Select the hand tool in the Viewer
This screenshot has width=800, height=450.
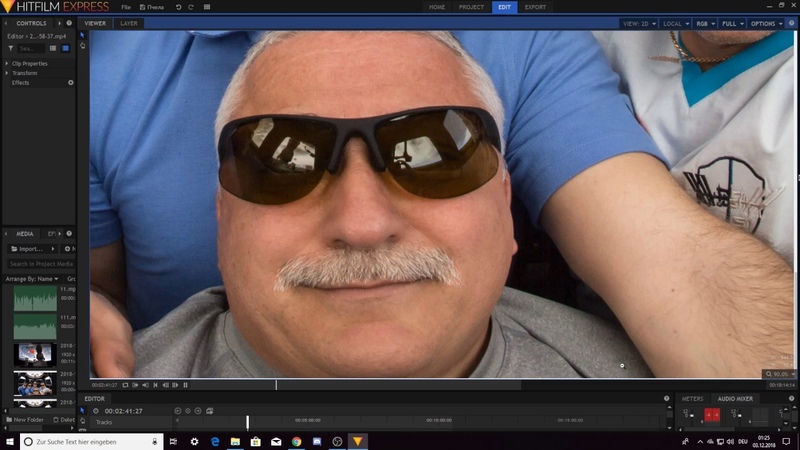[82, 46]
